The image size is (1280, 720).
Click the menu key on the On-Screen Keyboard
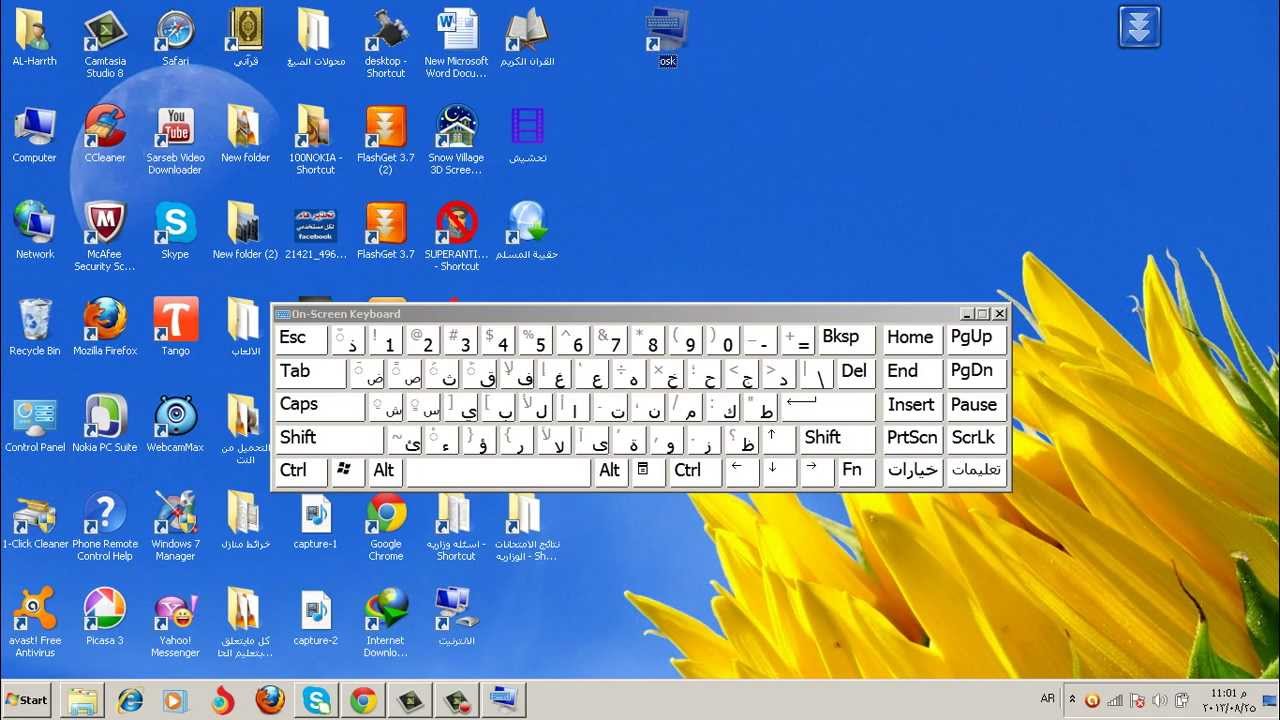pos(649,471)
